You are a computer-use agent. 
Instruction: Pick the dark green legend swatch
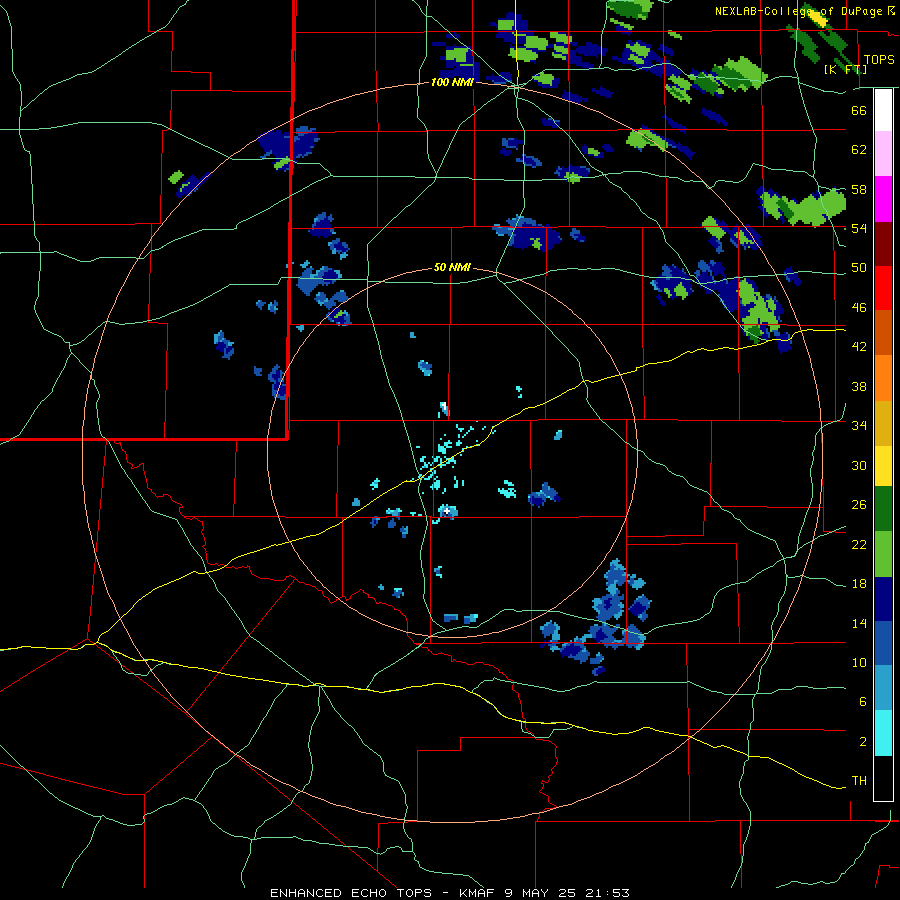(883, 509)
